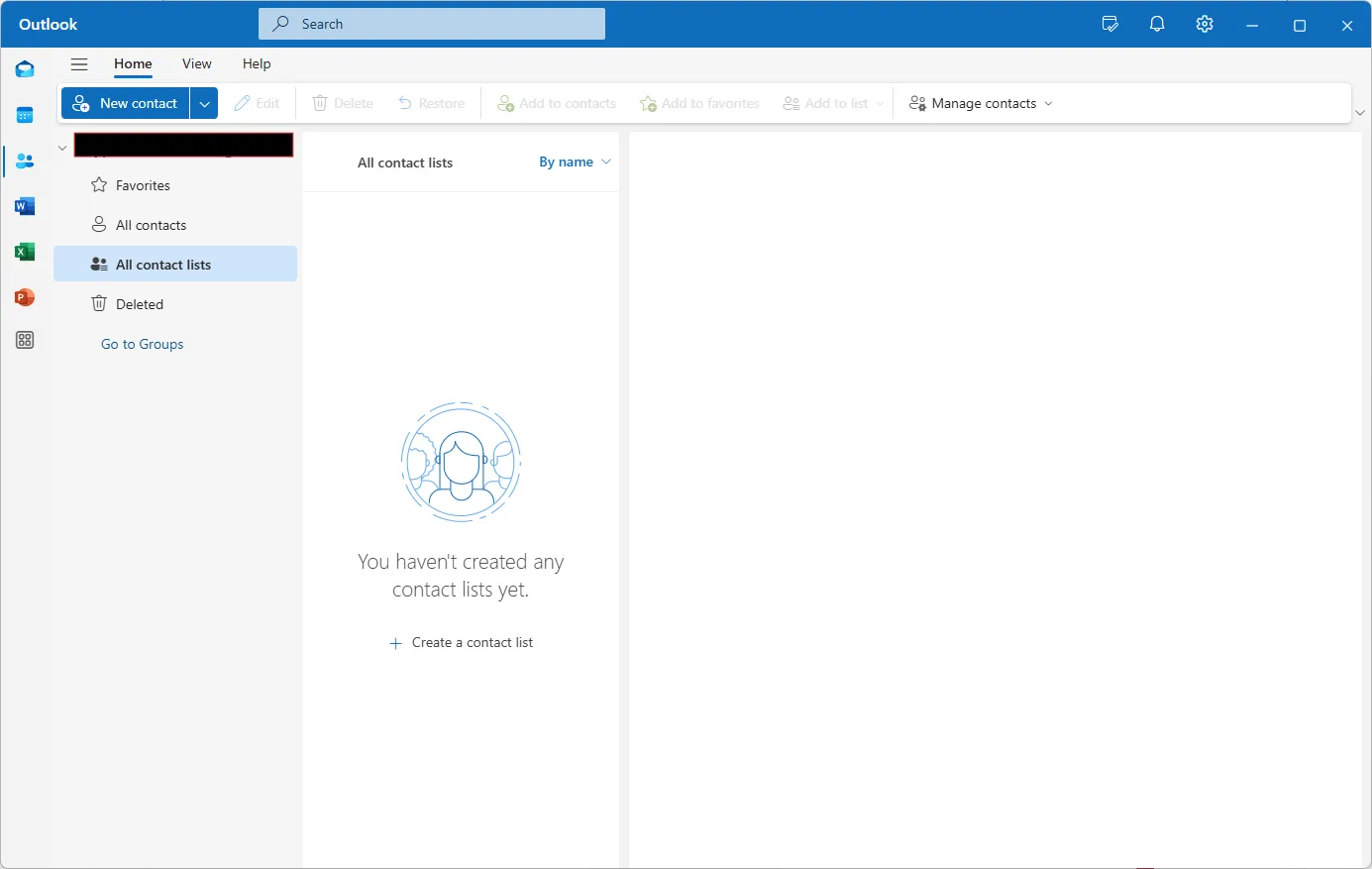Follow the Go to Groups link

pyautogui.click(x=143, y=344)
